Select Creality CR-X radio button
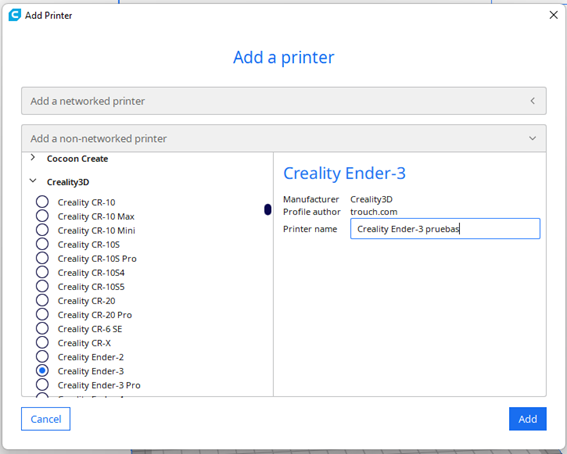The image size is (567, 454). pyautogui.click(x=42, y=342)
